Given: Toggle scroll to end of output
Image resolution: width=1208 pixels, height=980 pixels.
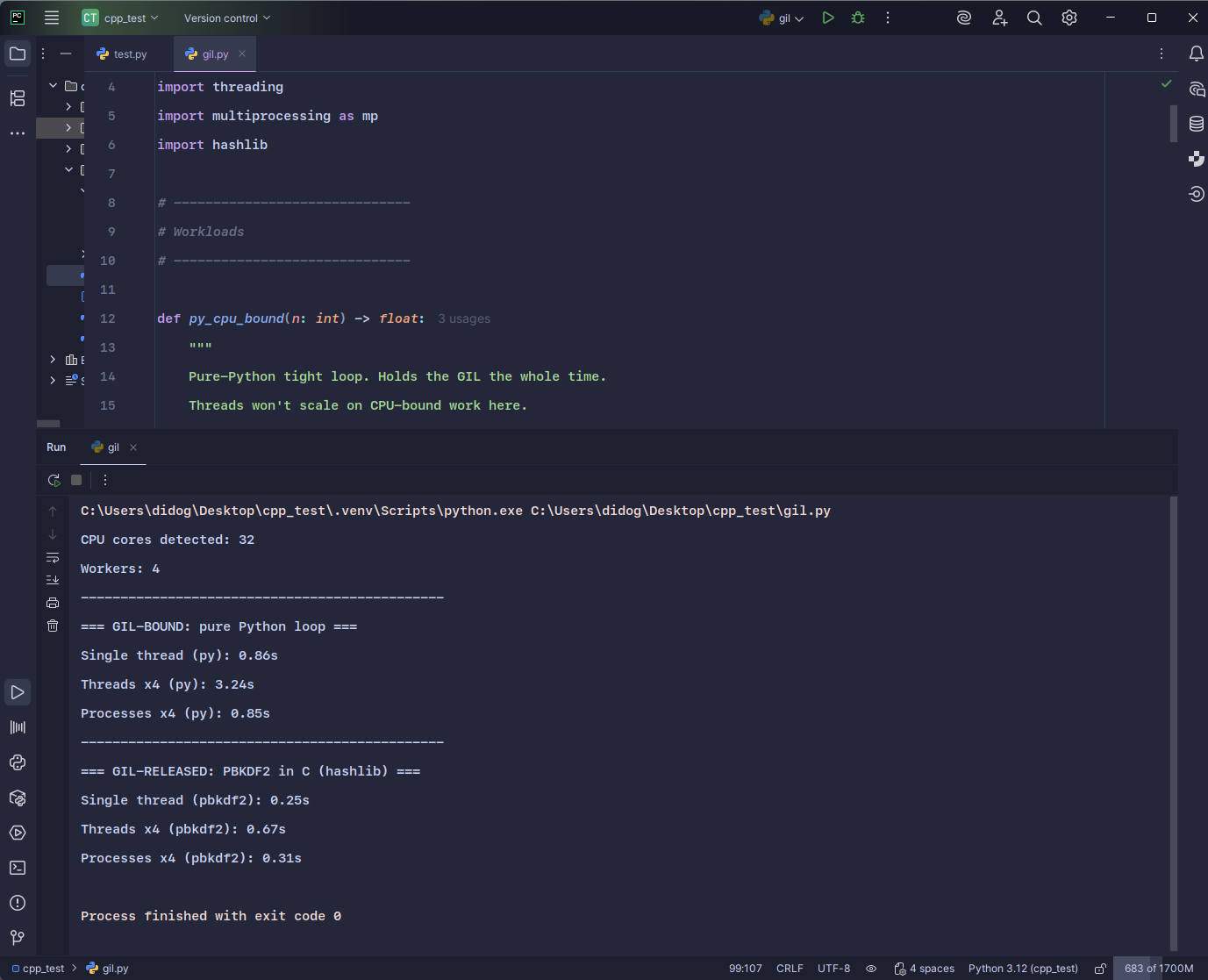Looking at the screenshot, I should point(53,580).
